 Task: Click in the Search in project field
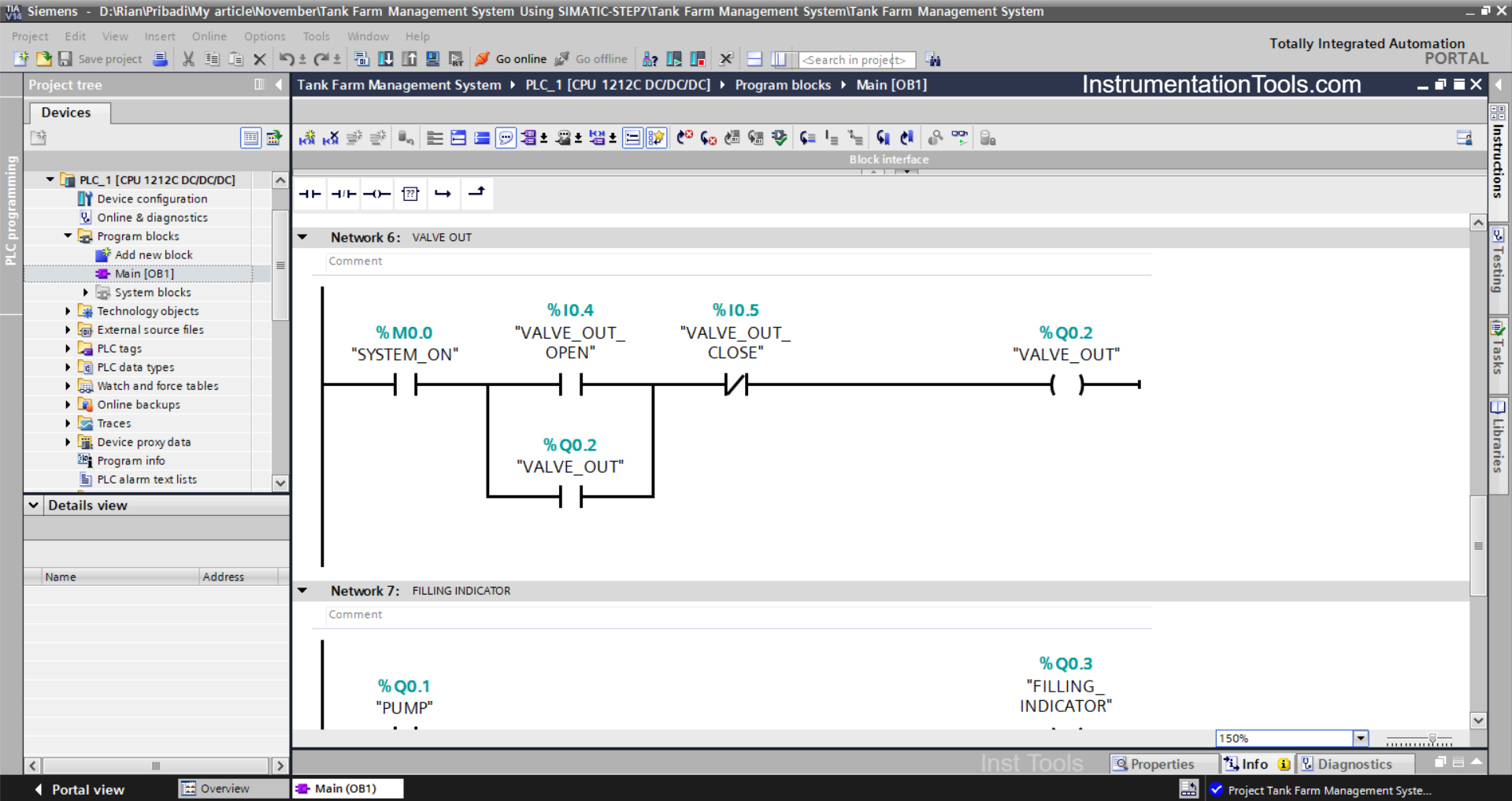(x=856, y=59)
